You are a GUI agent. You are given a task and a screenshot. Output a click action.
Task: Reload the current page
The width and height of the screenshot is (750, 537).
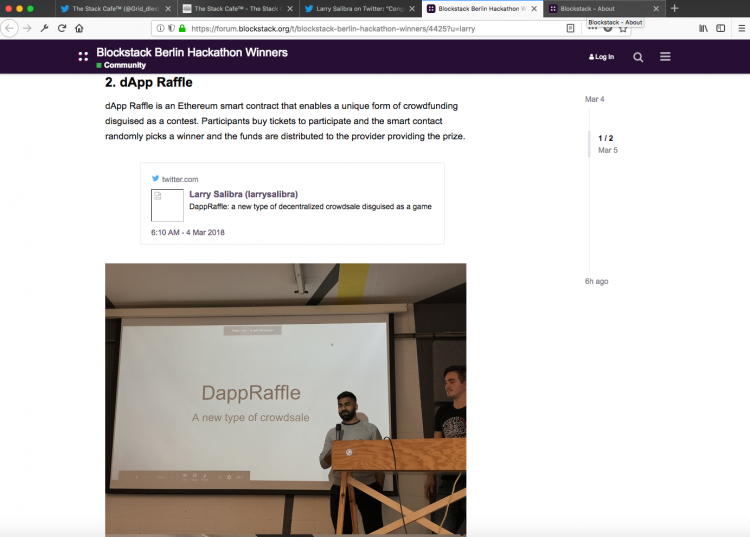62,29
